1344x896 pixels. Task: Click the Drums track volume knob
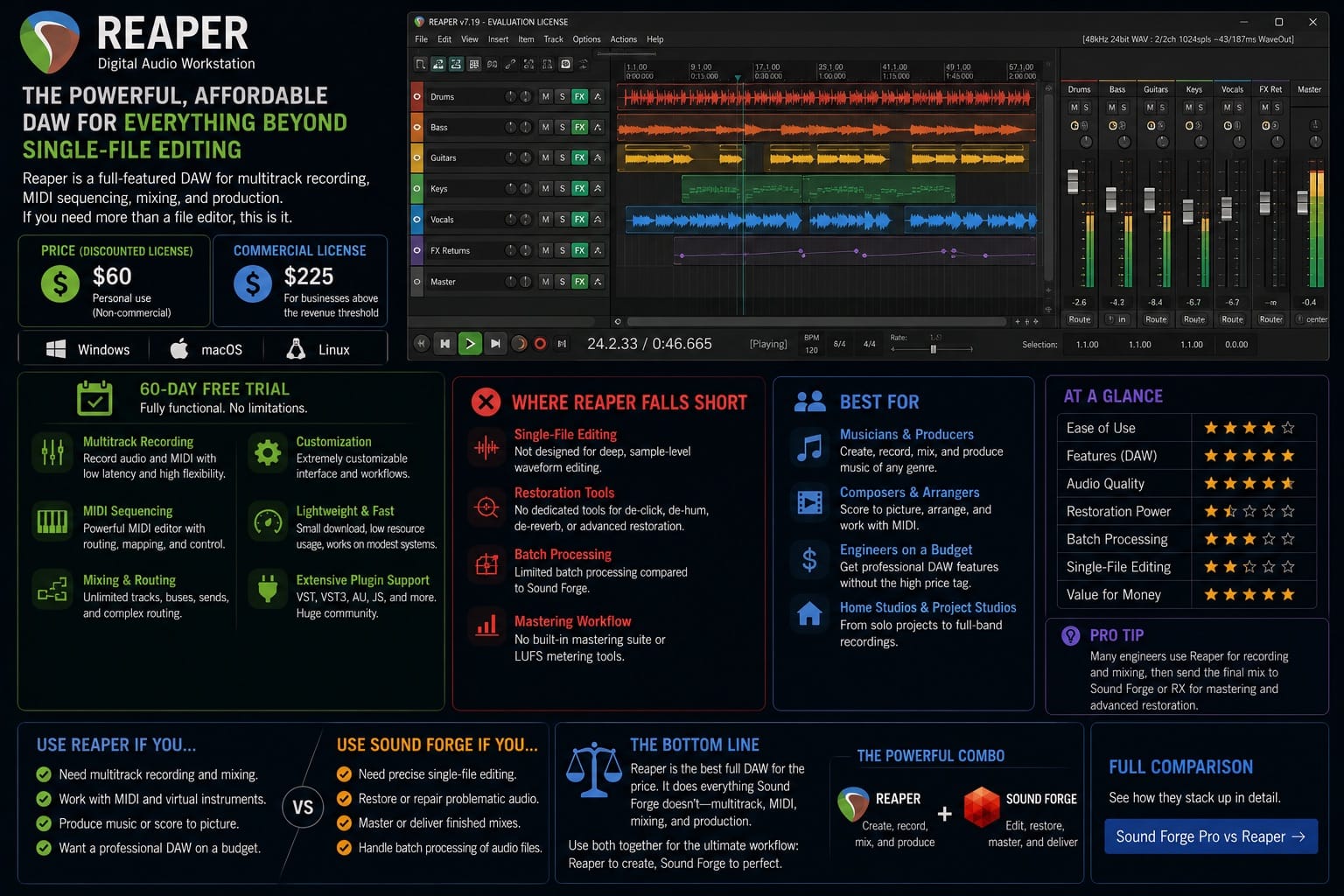pos(511,97)
